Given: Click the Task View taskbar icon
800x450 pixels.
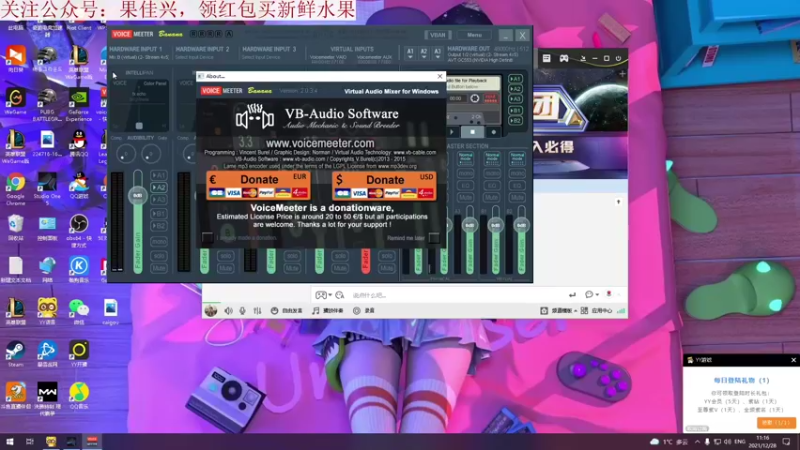Looking at the screenshot, I should (x=30, y=441).
